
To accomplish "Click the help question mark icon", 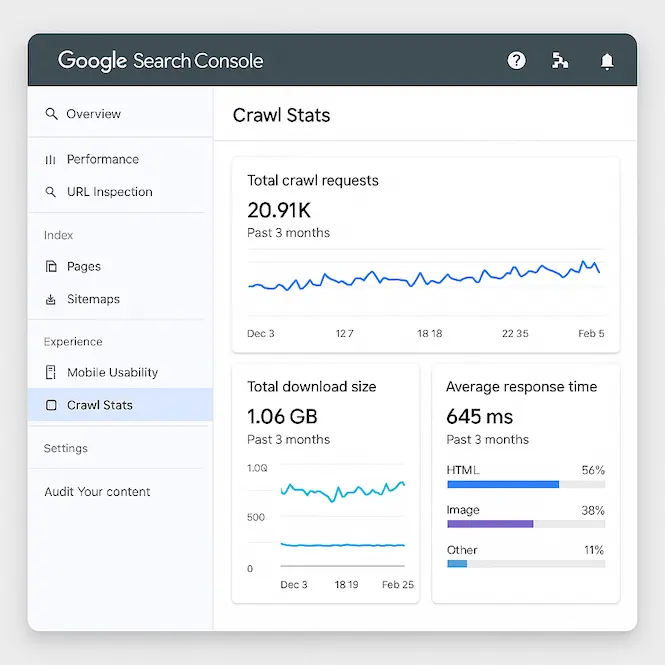I will click(516, 61).
